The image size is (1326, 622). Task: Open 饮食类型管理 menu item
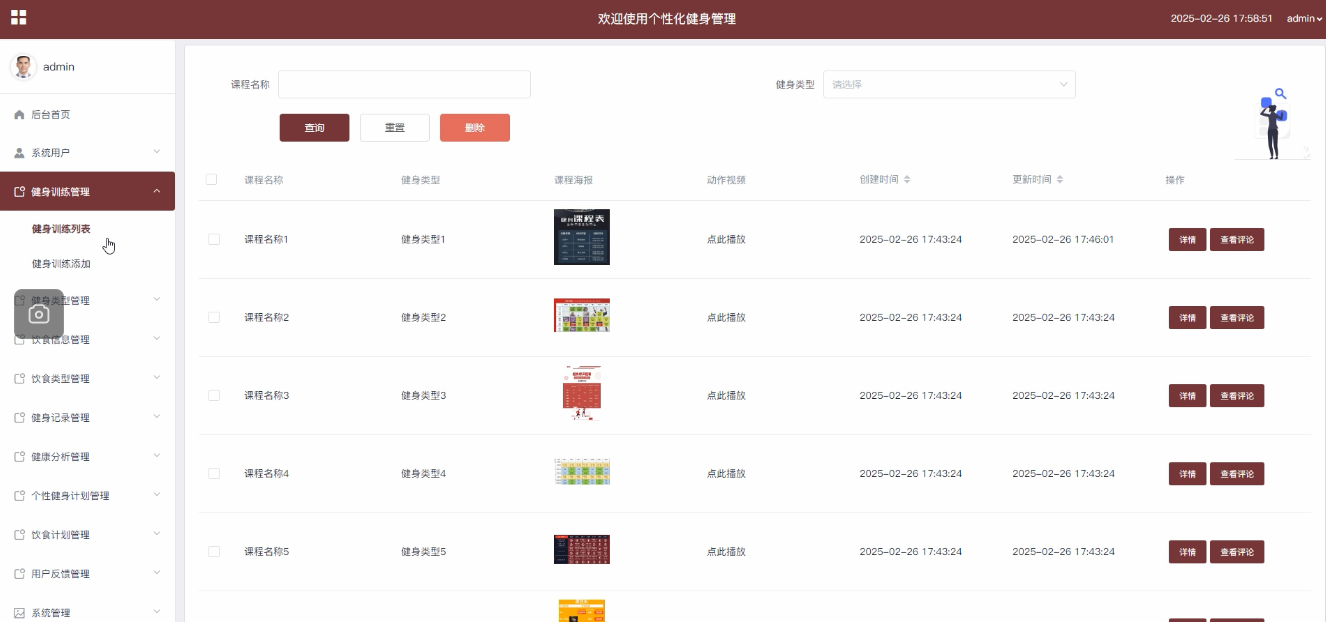point(87,379)
